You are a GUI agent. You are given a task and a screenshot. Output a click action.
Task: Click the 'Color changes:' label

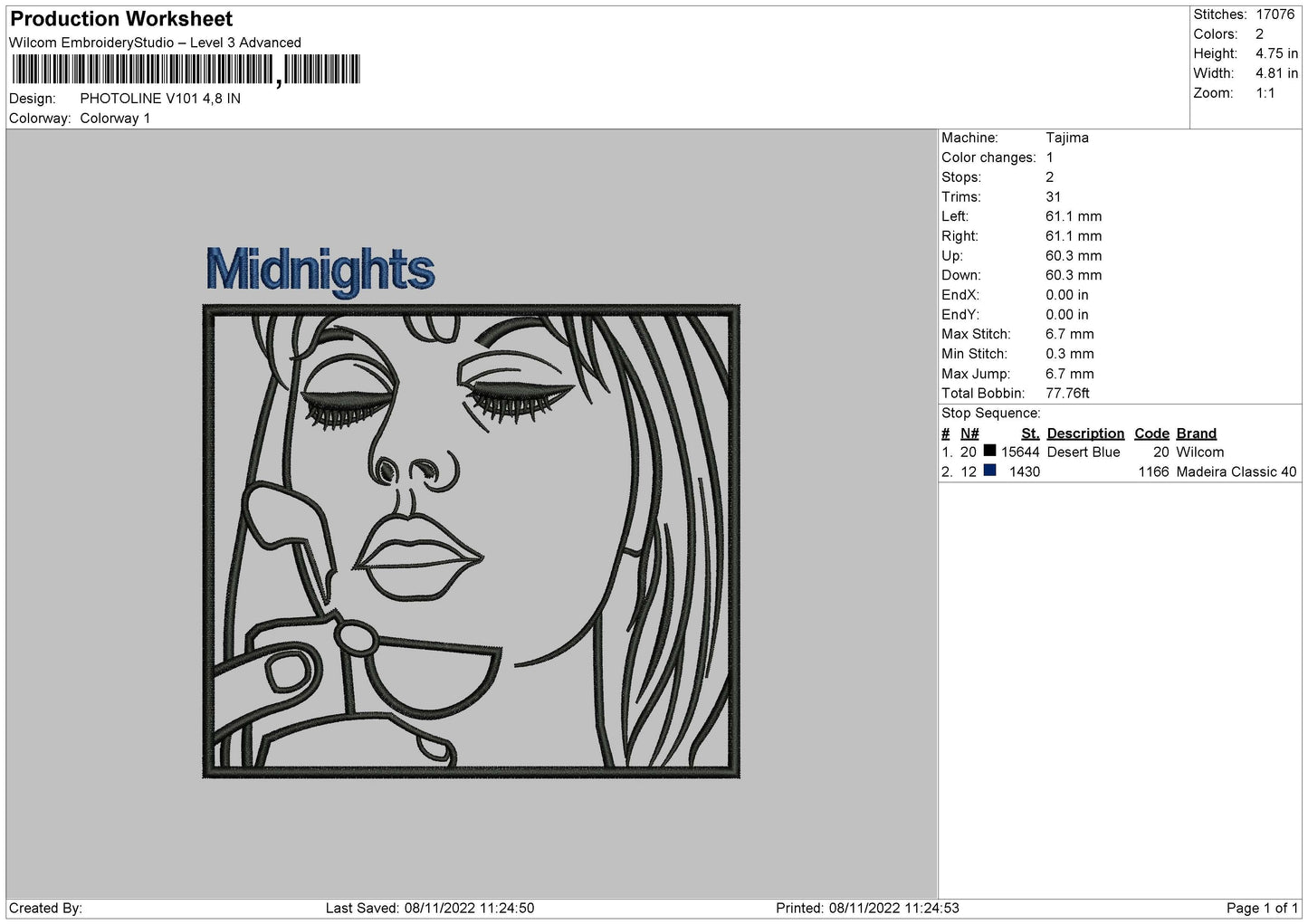tap(988, 157)
